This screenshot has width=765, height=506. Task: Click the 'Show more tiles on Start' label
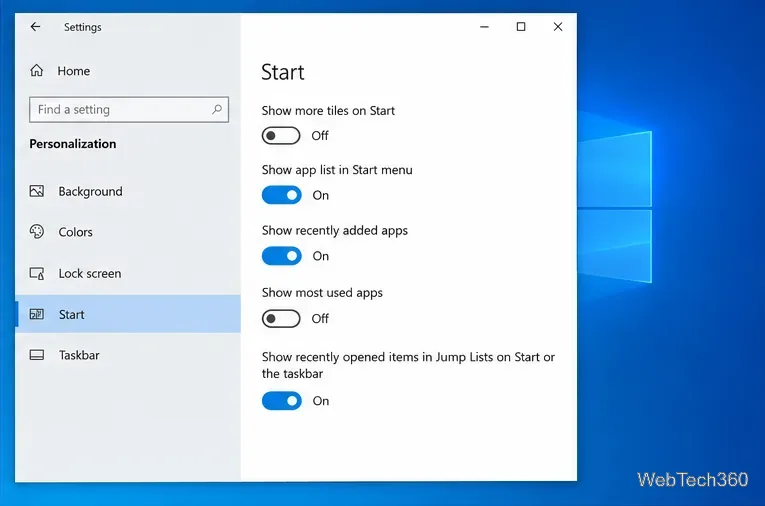pyautogui.click(x=328, y=111)
